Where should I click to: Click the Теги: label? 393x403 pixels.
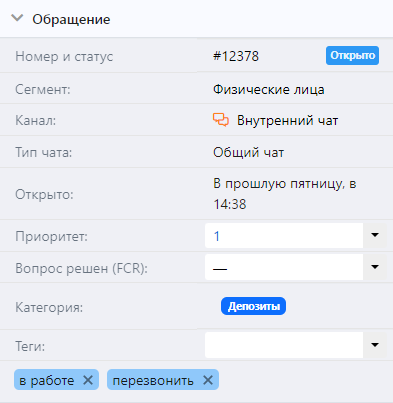point(30,346)
